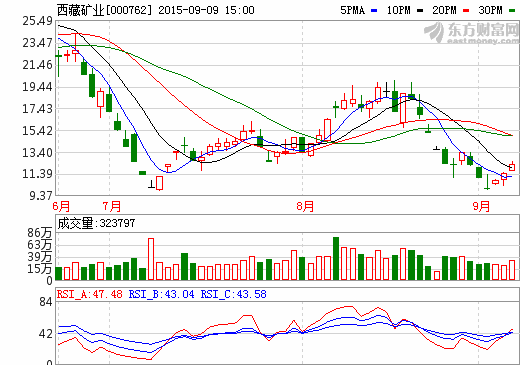Click the 84 RSI axis label
520x365 pixels.
click(x=46, y=302)
